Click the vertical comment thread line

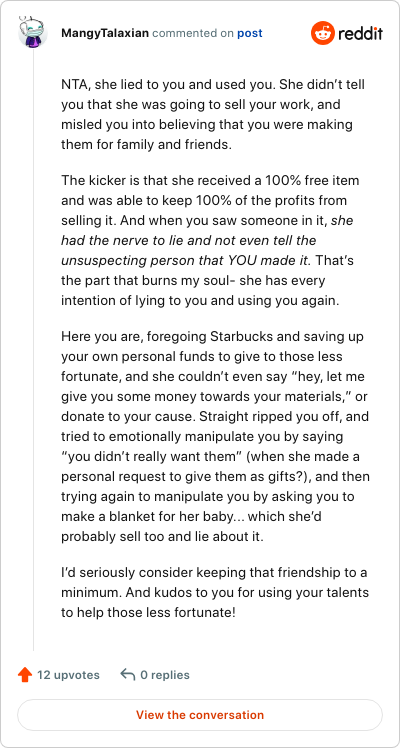(x=33, y=348)
